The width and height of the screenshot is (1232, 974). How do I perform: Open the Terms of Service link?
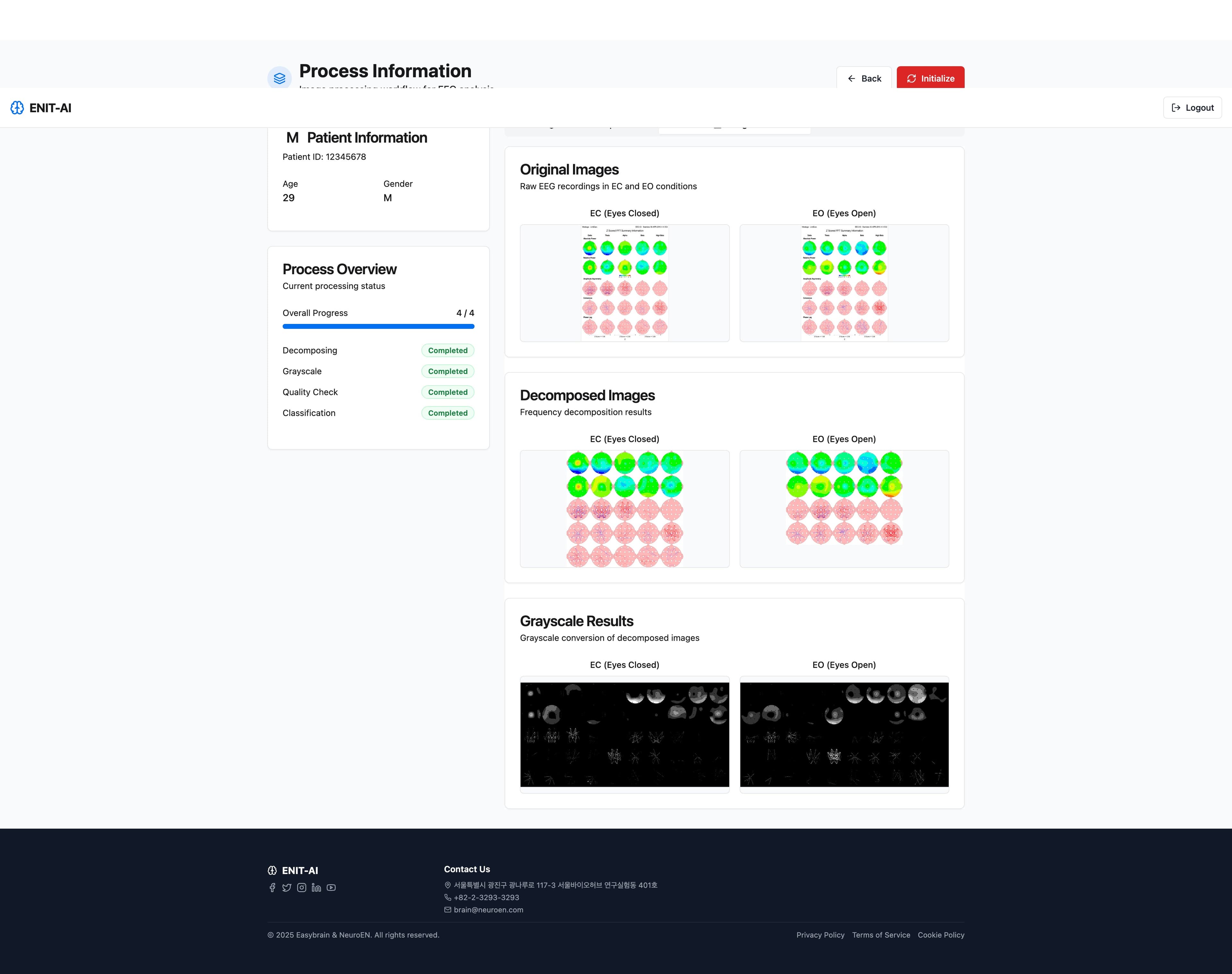[x=881, y=935]
